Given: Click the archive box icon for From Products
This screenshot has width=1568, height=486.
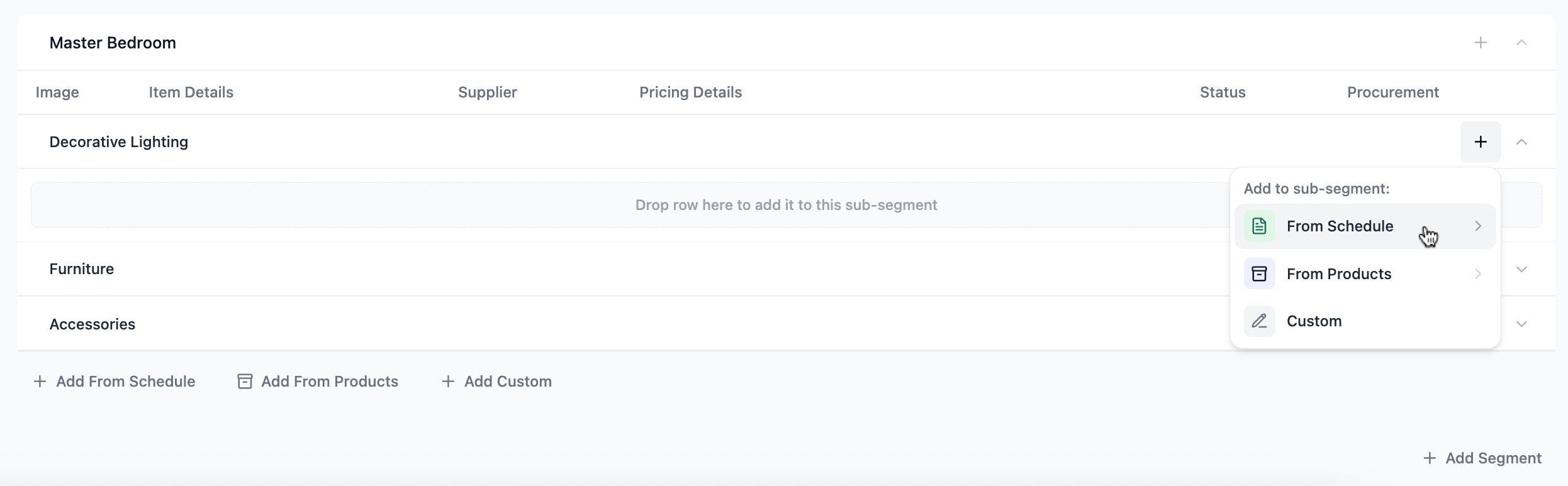Looking at the screenshot, I should [x=1259, y=274].
